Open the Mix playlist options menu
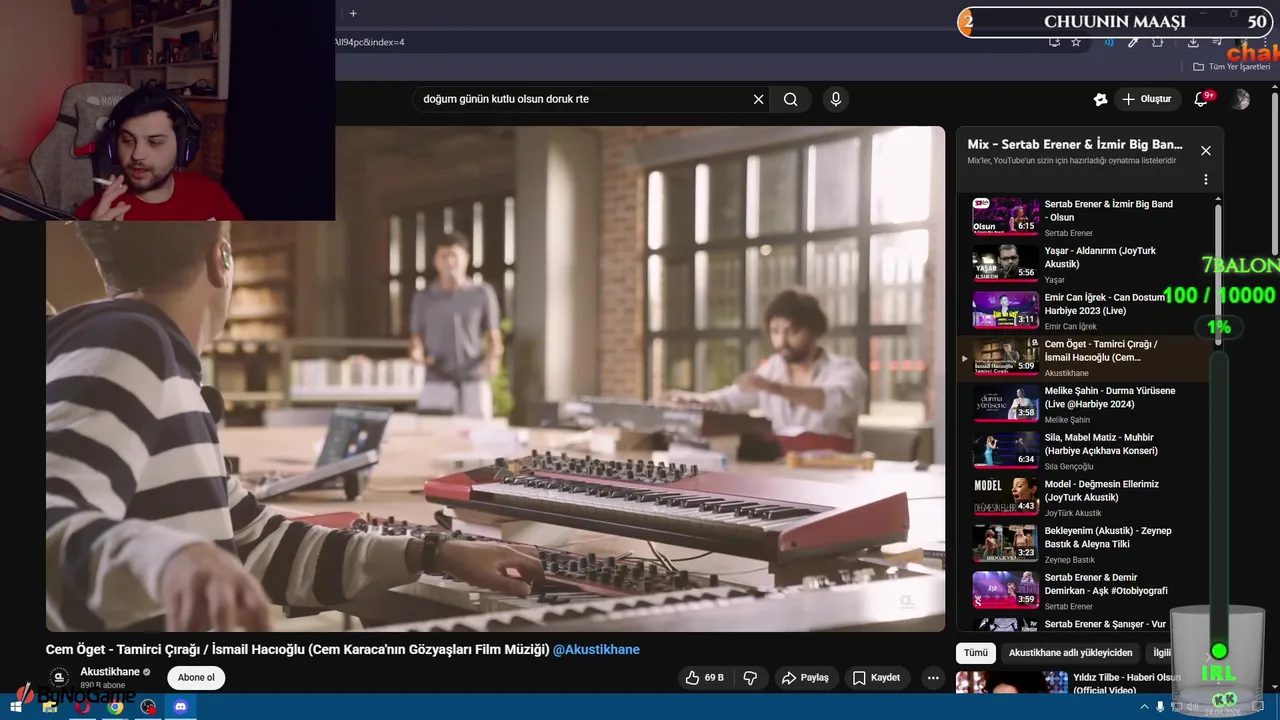 [1206, 180]
